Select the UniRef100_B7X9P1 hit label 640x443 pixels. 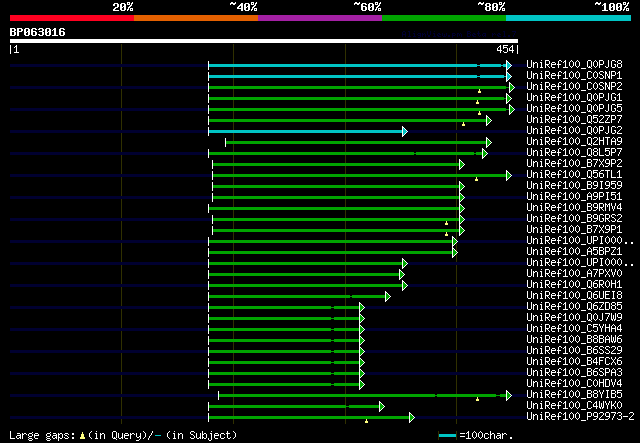[574, 229]
